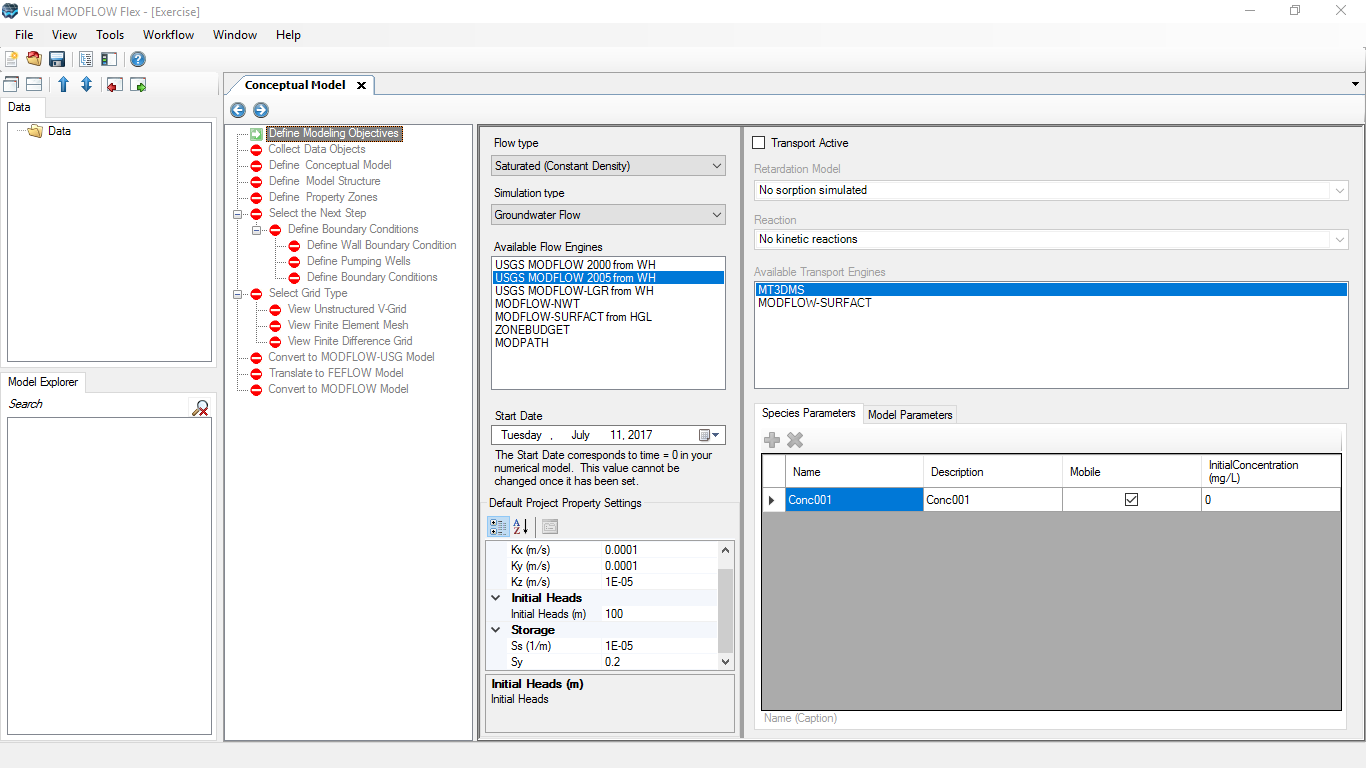
Task: Collapse the Select Grid Type tree branch
Action: 238,292
